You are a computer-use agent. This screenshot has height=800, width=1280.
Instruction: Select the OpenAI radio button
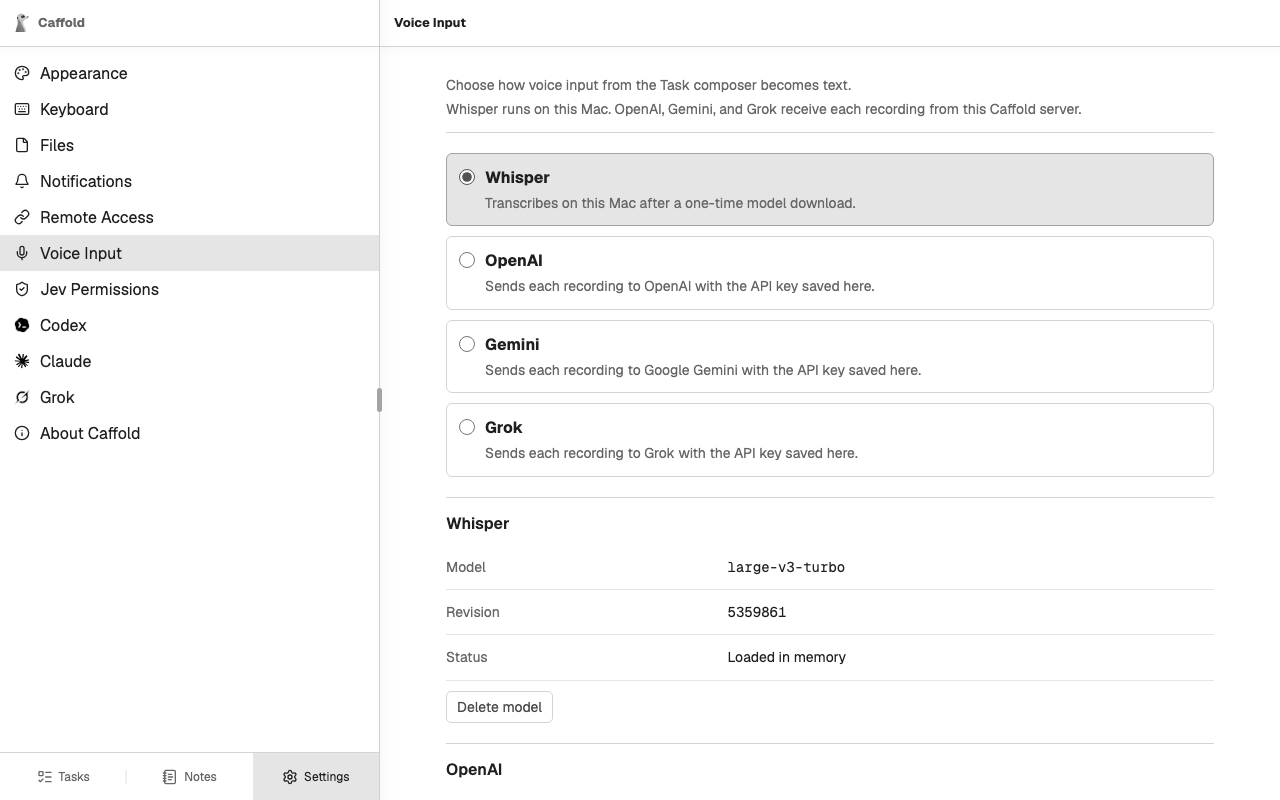click(467, 260)
